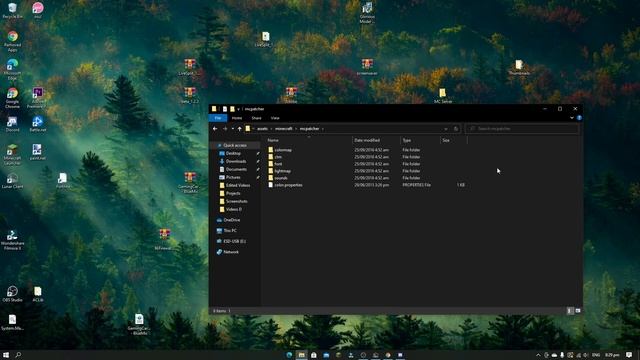
Task: Select the Google Chrome desktop shortcut
Action: coord(12,98)
